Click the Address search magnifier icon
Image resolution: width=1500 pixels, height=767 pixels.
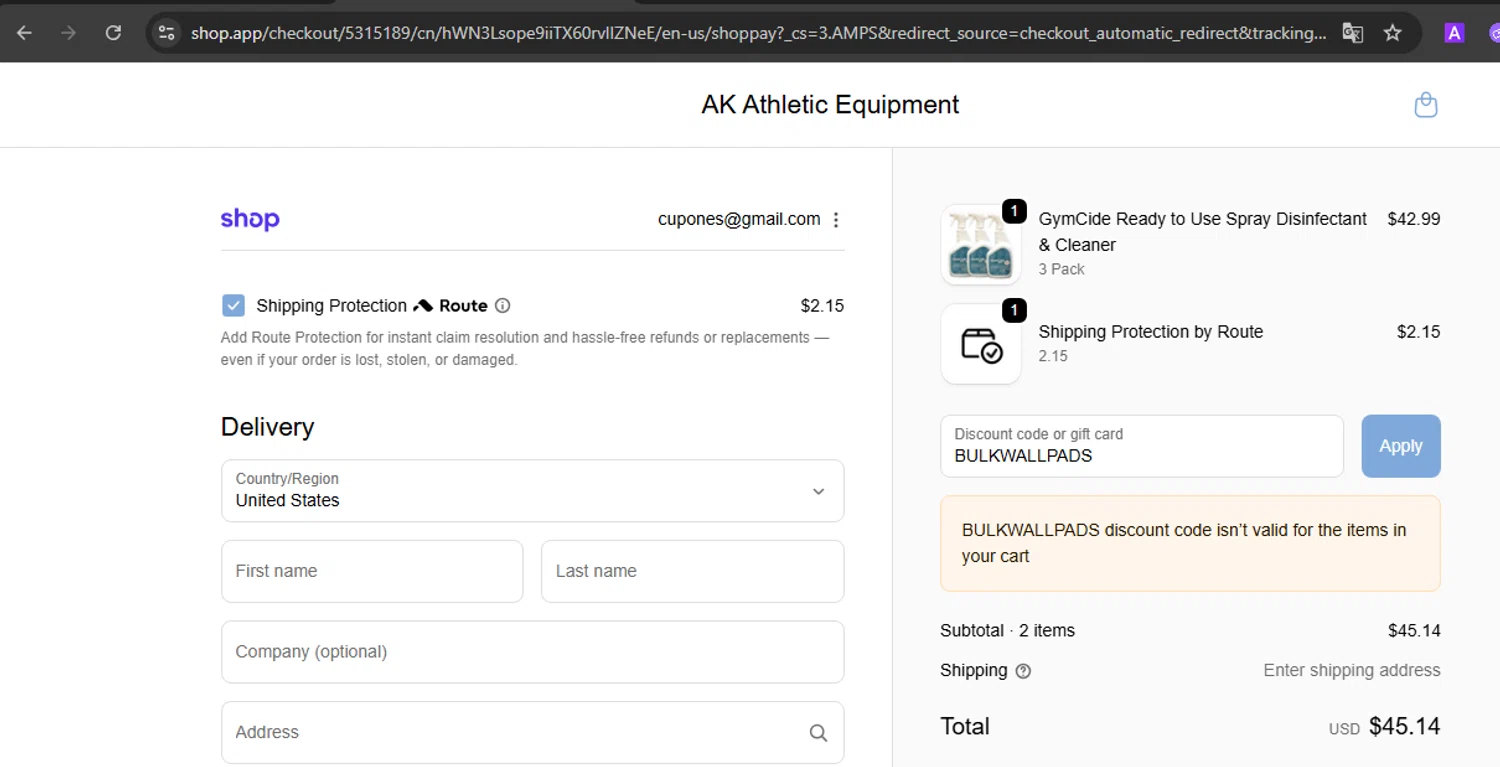818,733
